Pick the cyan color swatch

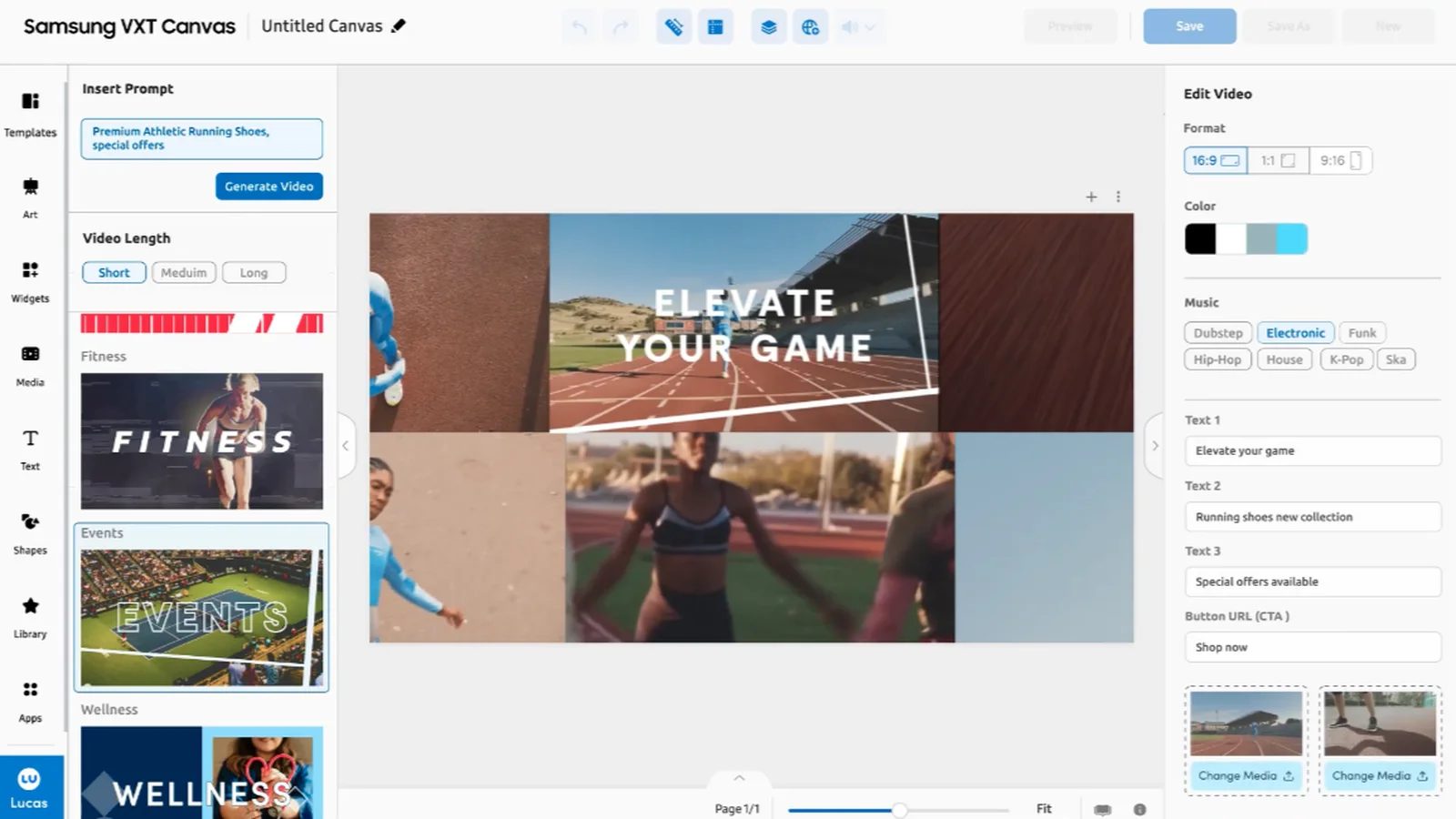pos(1292,238)
